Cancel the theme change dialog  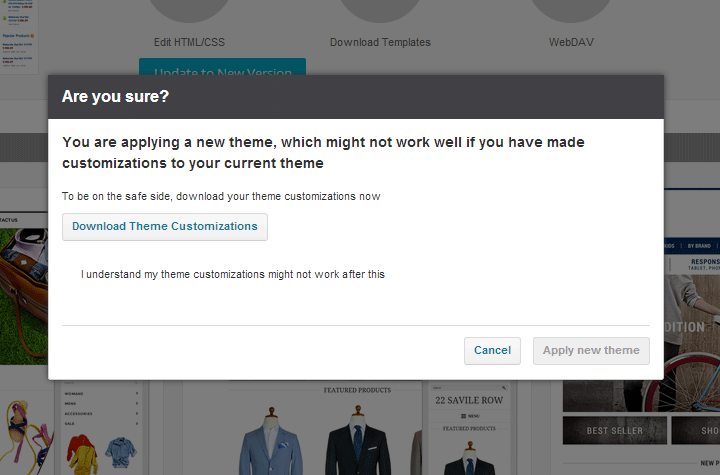(492, 351)
